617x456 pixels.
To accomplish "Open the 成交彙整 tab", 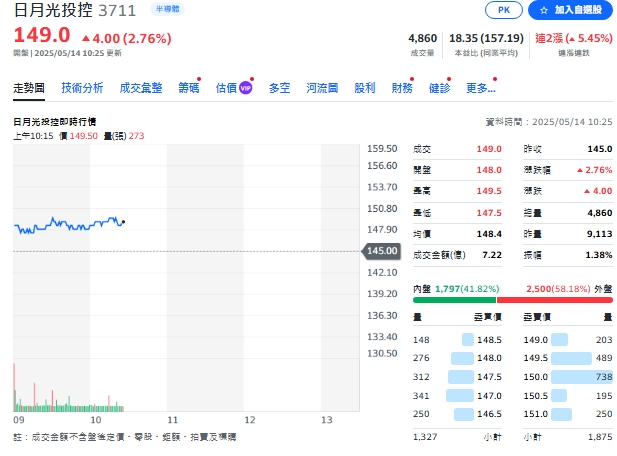I will (x=141, y=88).
